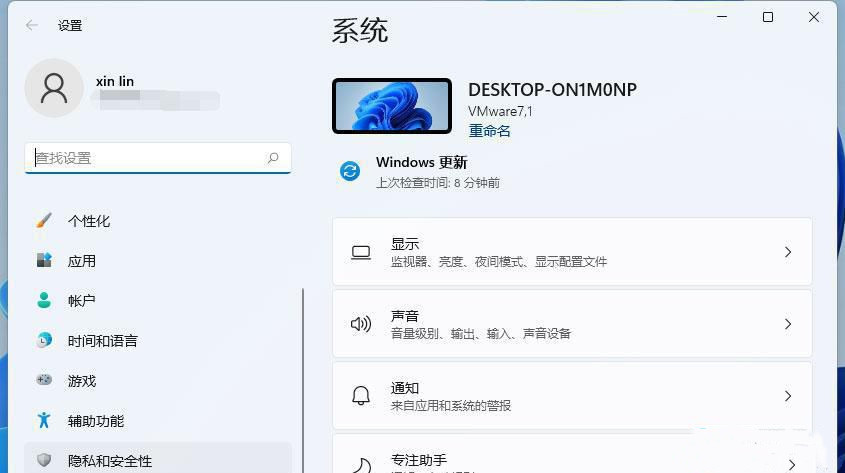Expand the 声音 row chevron

pos(788,324)
